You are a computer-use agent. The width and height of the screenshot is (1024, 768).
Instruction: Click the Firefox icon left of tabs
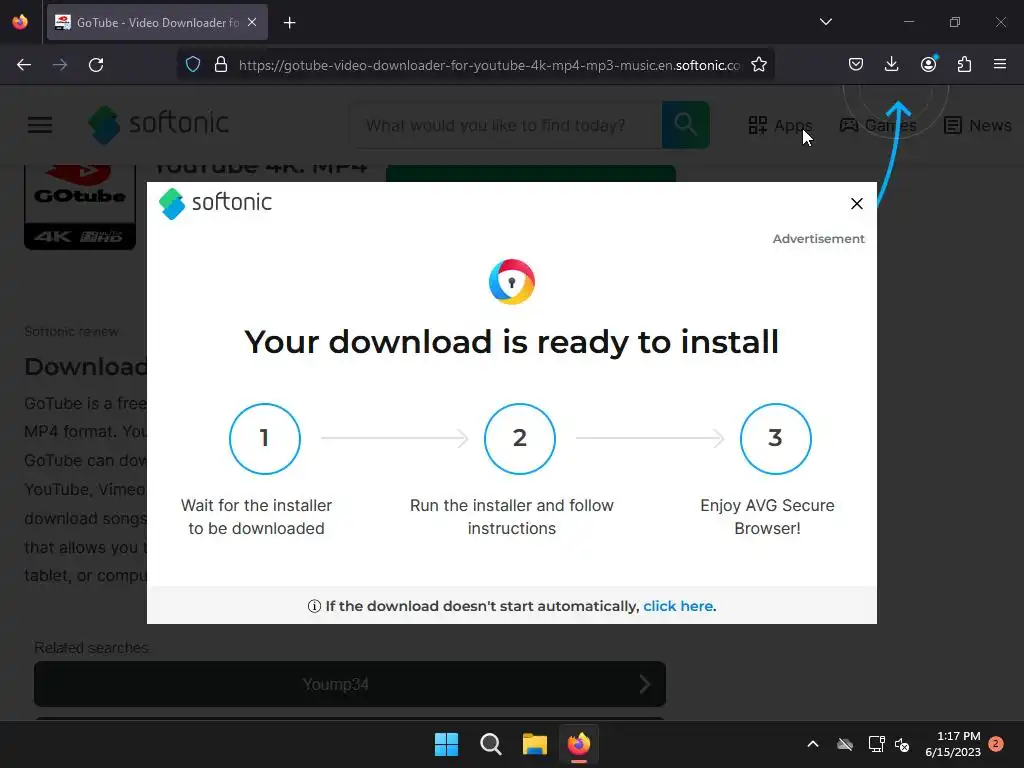20,22
